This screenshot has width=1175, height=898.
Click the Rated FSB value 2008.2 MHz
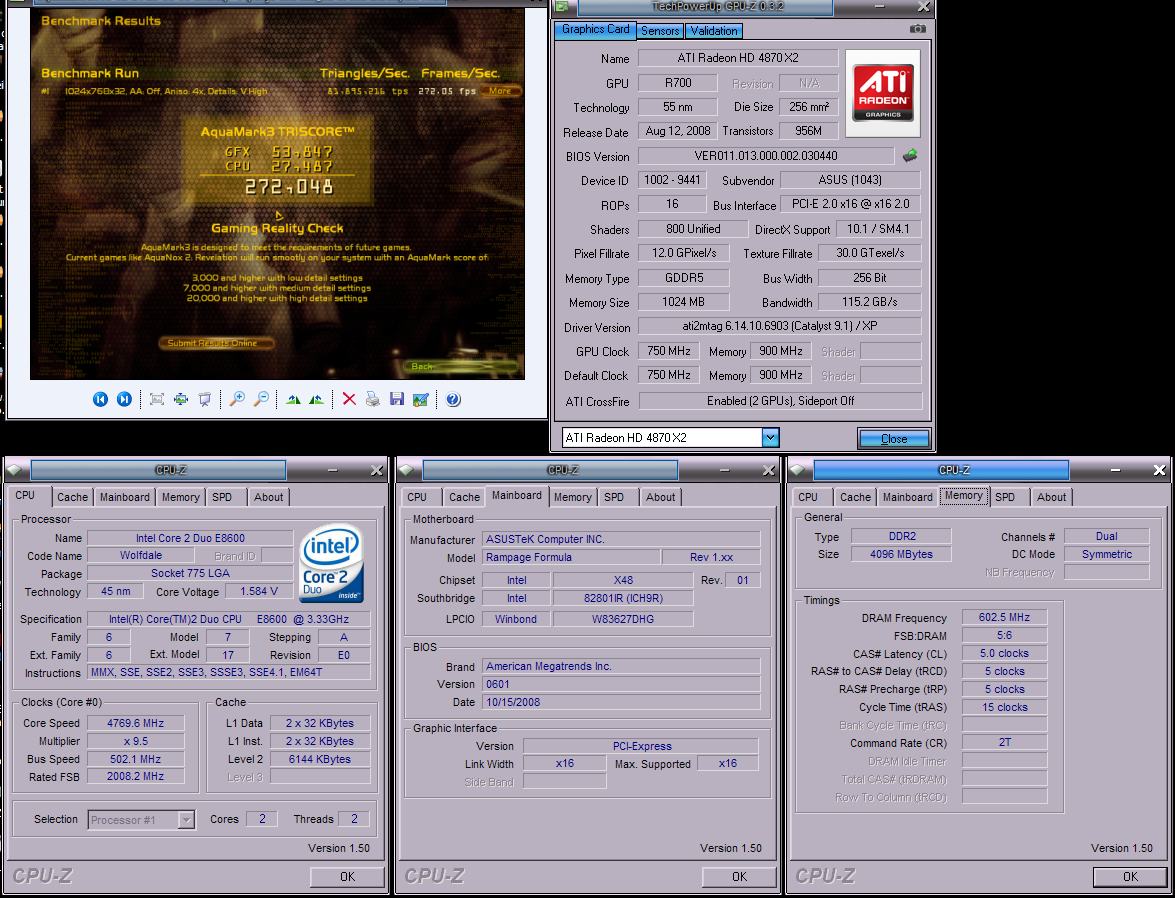point(135,777)
